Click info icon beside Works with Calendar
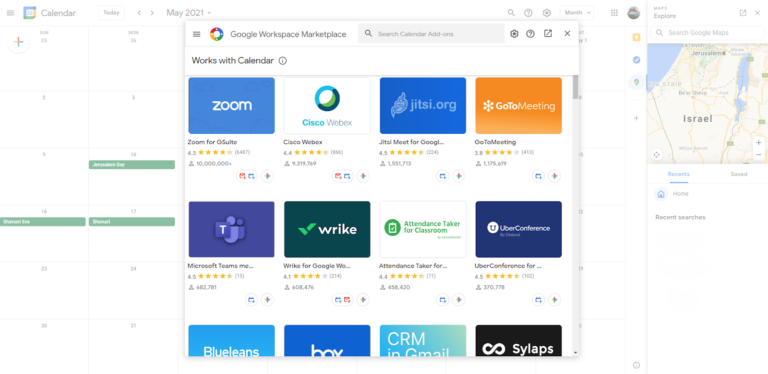 283,61
